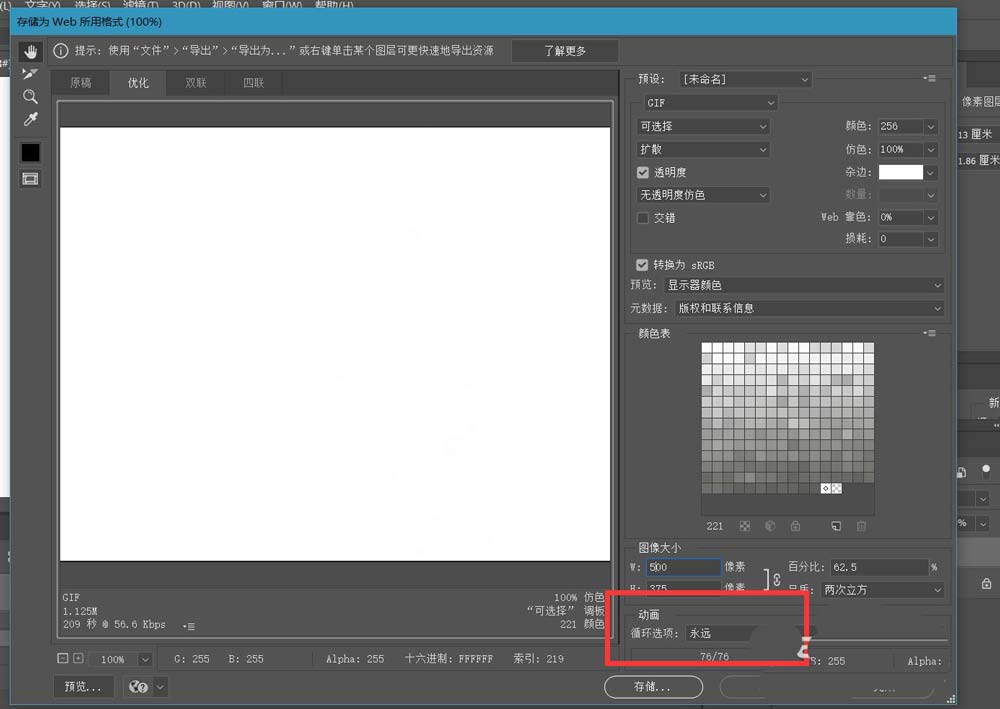Click the lock icon in background Photoshop window
The image size is (1000, 709).
(x=987, y=583)
